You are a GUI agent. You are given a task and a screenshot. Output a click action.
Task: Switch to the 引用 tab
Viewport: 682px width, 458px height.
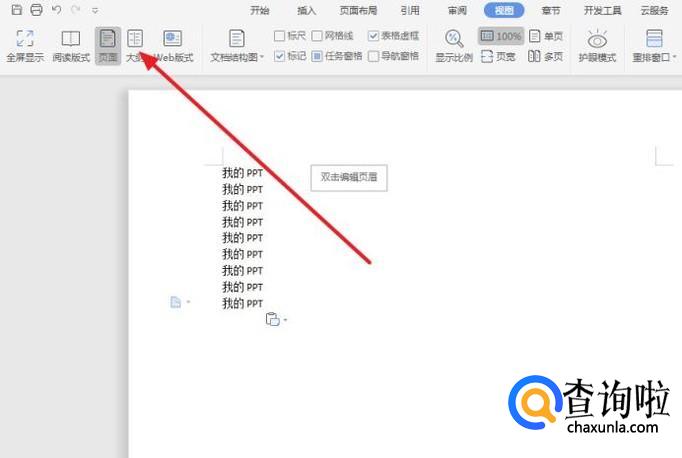(410, 10)
